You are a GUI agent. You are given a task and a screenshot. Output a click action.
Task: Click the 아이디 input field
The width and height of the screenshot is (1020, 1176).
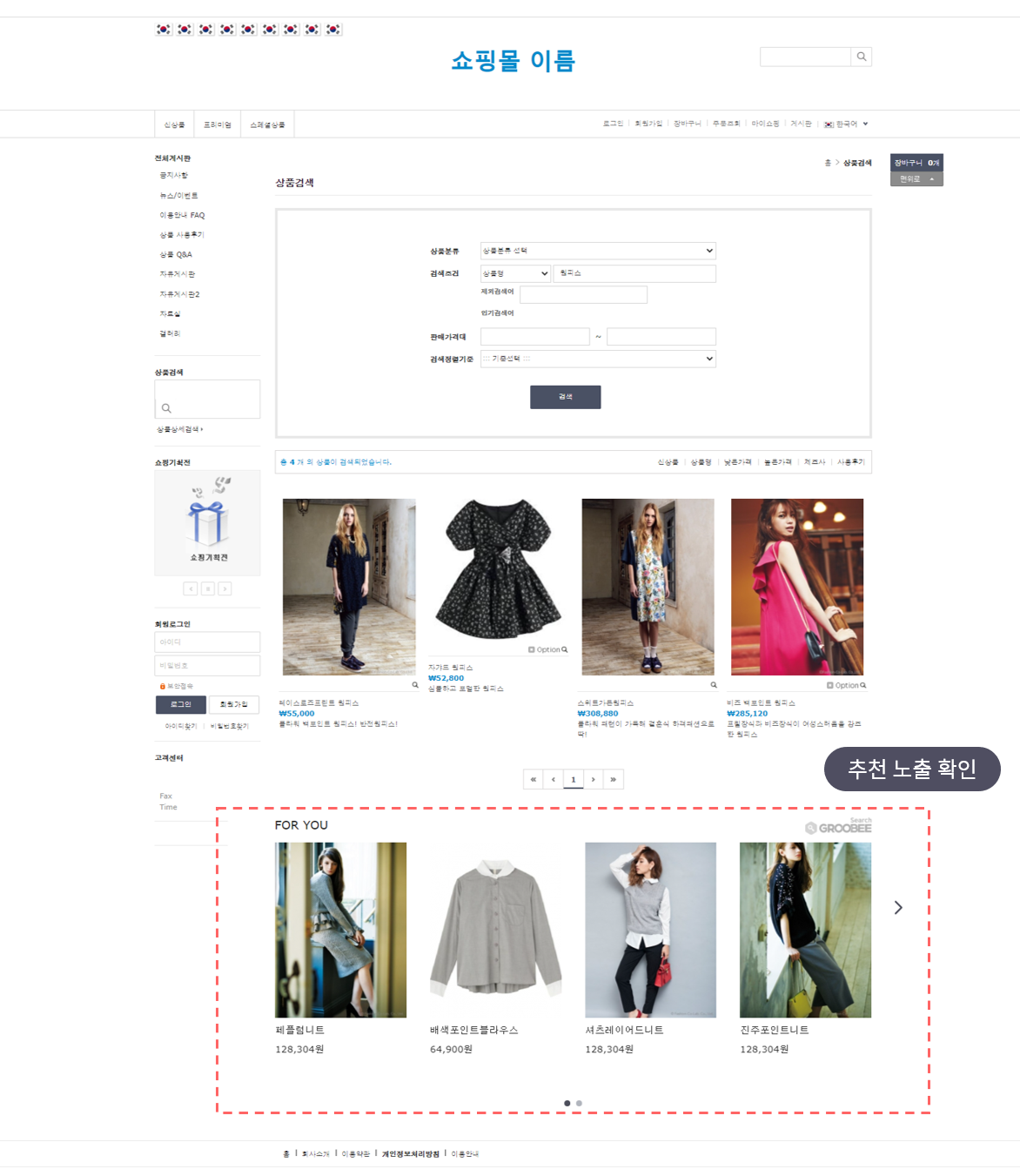click(x=207, y=642)
